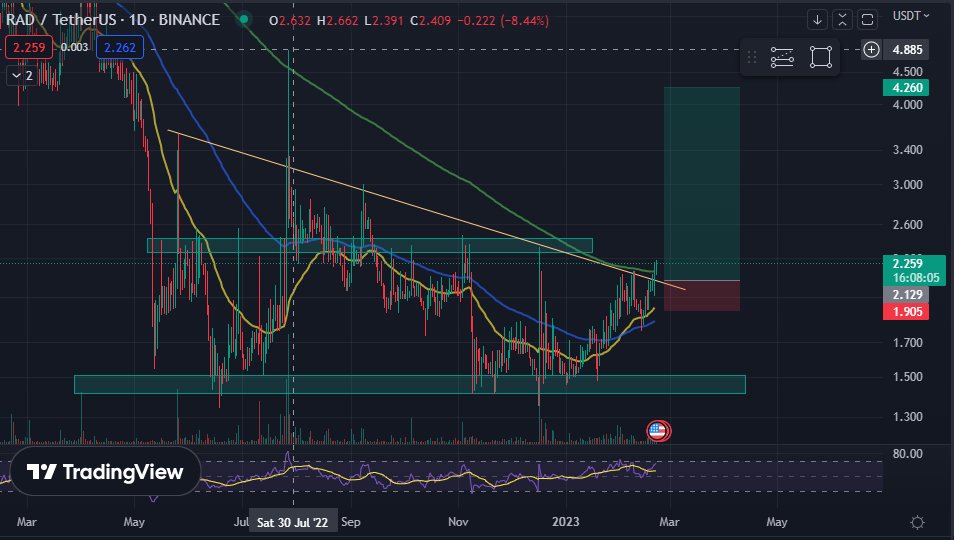This screenshot has width=954, height=540.
Task: Click the RAD / TetherUS symbol title
Action: (x=113, y=20)
